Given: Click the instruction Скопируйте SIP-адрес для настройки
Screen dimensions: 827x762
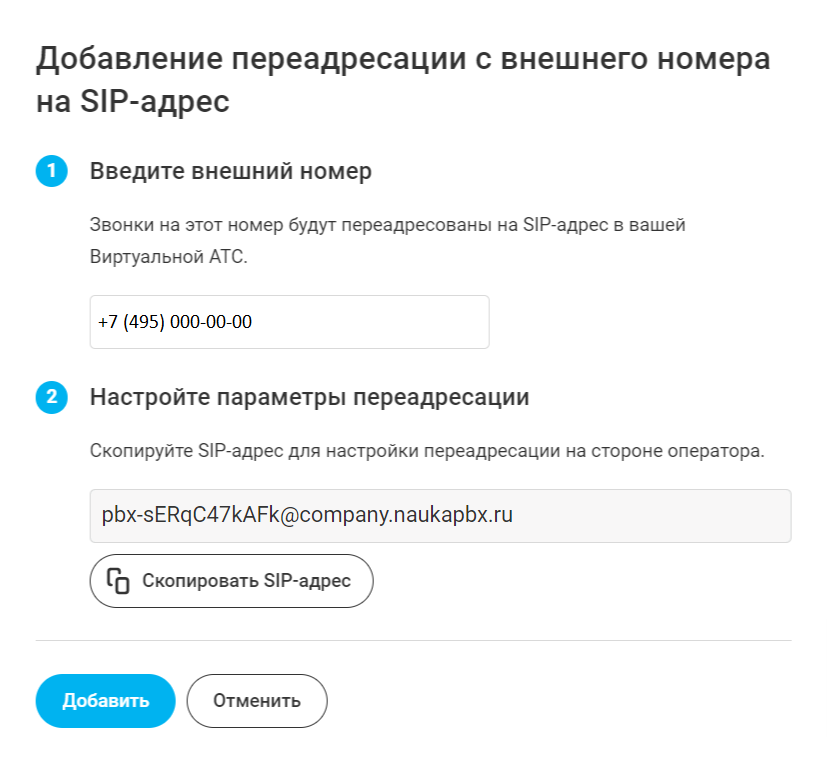Looking at the screenshot, I should pyautogui.click(x=426, y=450).
